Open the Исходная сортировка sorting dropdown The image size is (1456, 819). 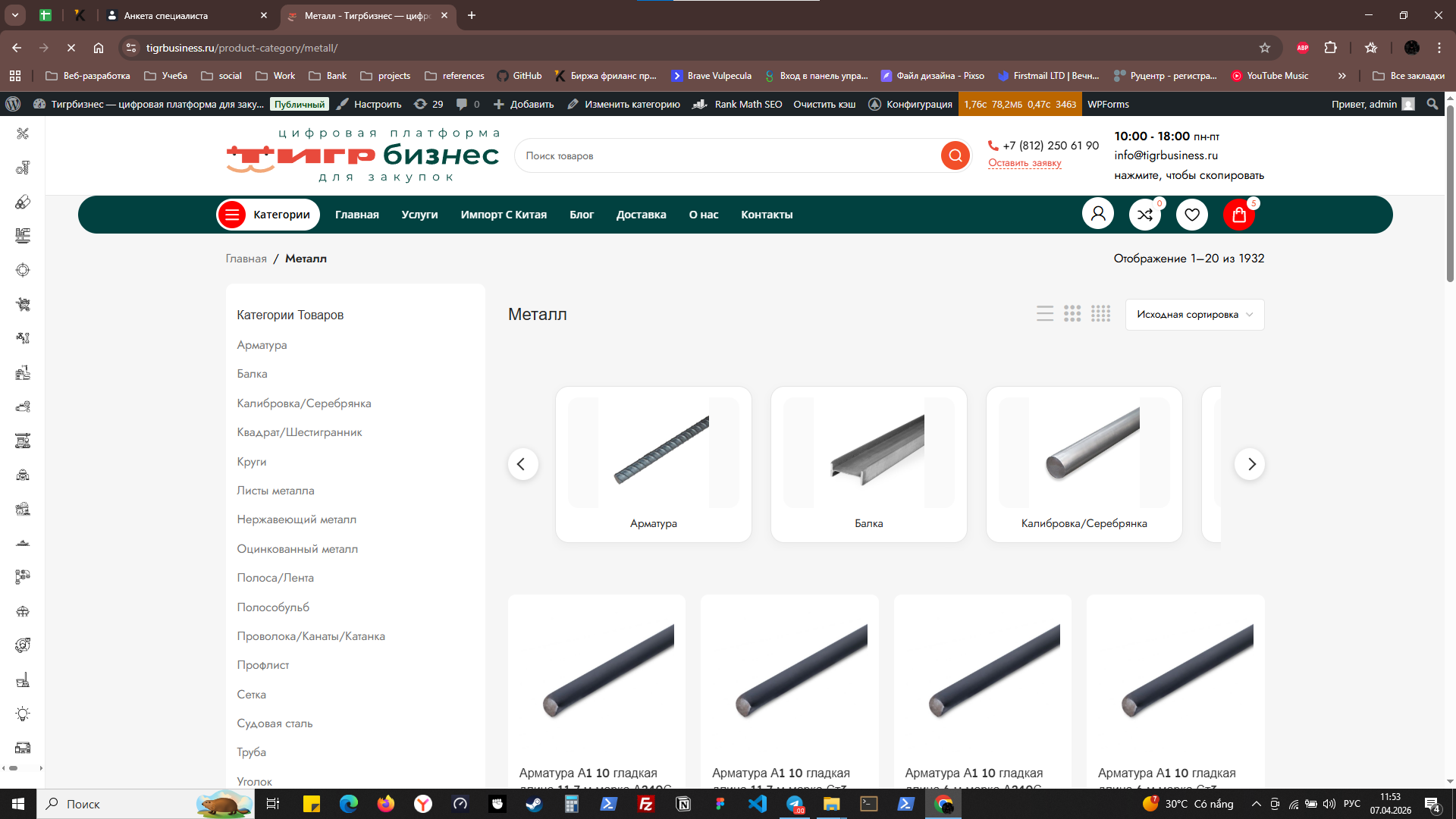click(x=1194, y=315)
